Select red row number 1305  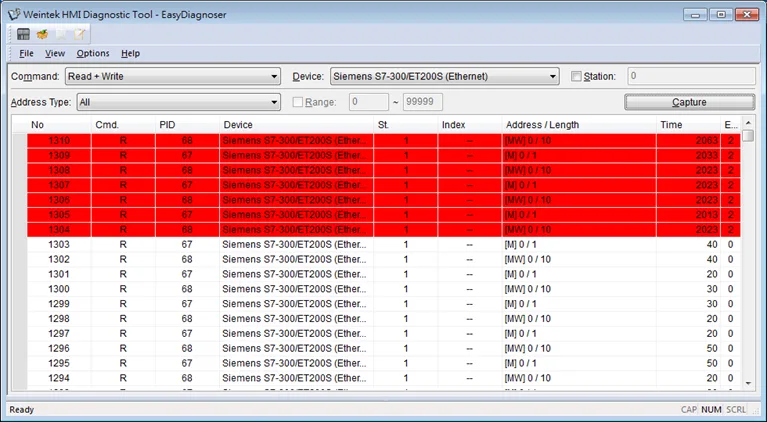click(384, 215)
